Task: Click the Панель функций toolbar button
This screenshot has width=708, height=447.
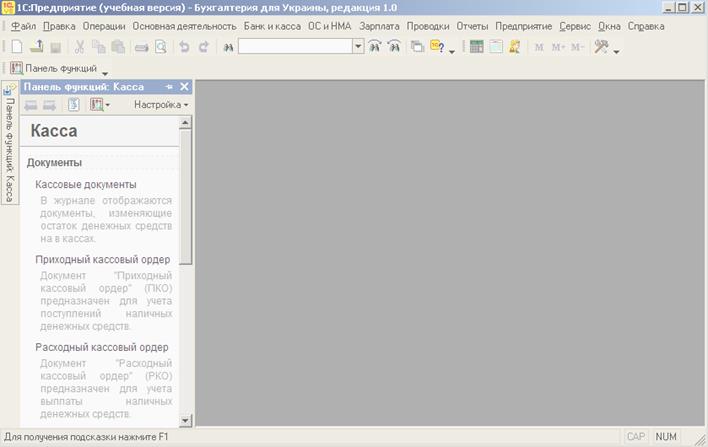Action: (x=54, y=68)
